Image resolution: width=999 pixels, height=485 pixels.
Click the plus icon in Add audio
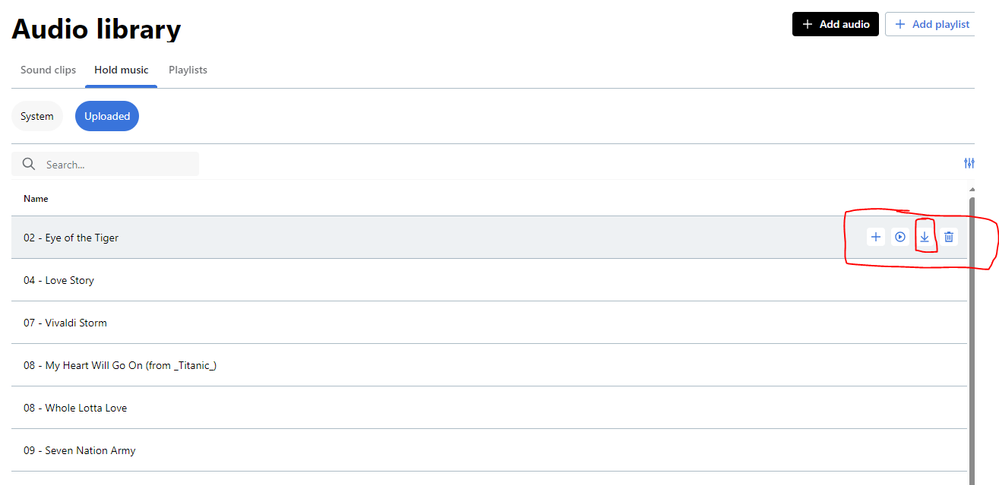(807, 24)
